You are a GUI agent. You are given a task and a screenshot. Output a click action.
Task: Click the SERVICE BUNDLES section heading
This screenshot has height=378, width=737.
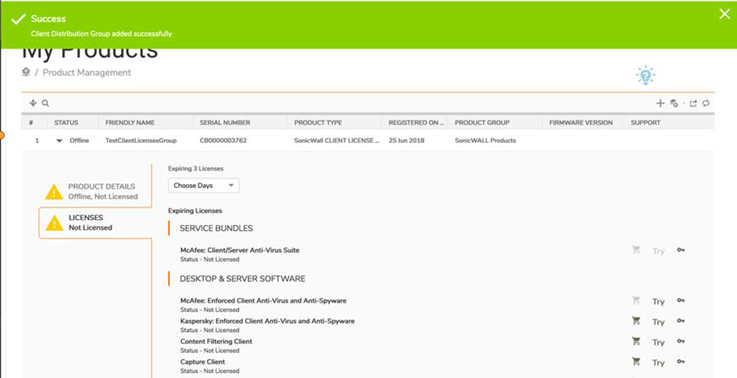click(216, 228)
